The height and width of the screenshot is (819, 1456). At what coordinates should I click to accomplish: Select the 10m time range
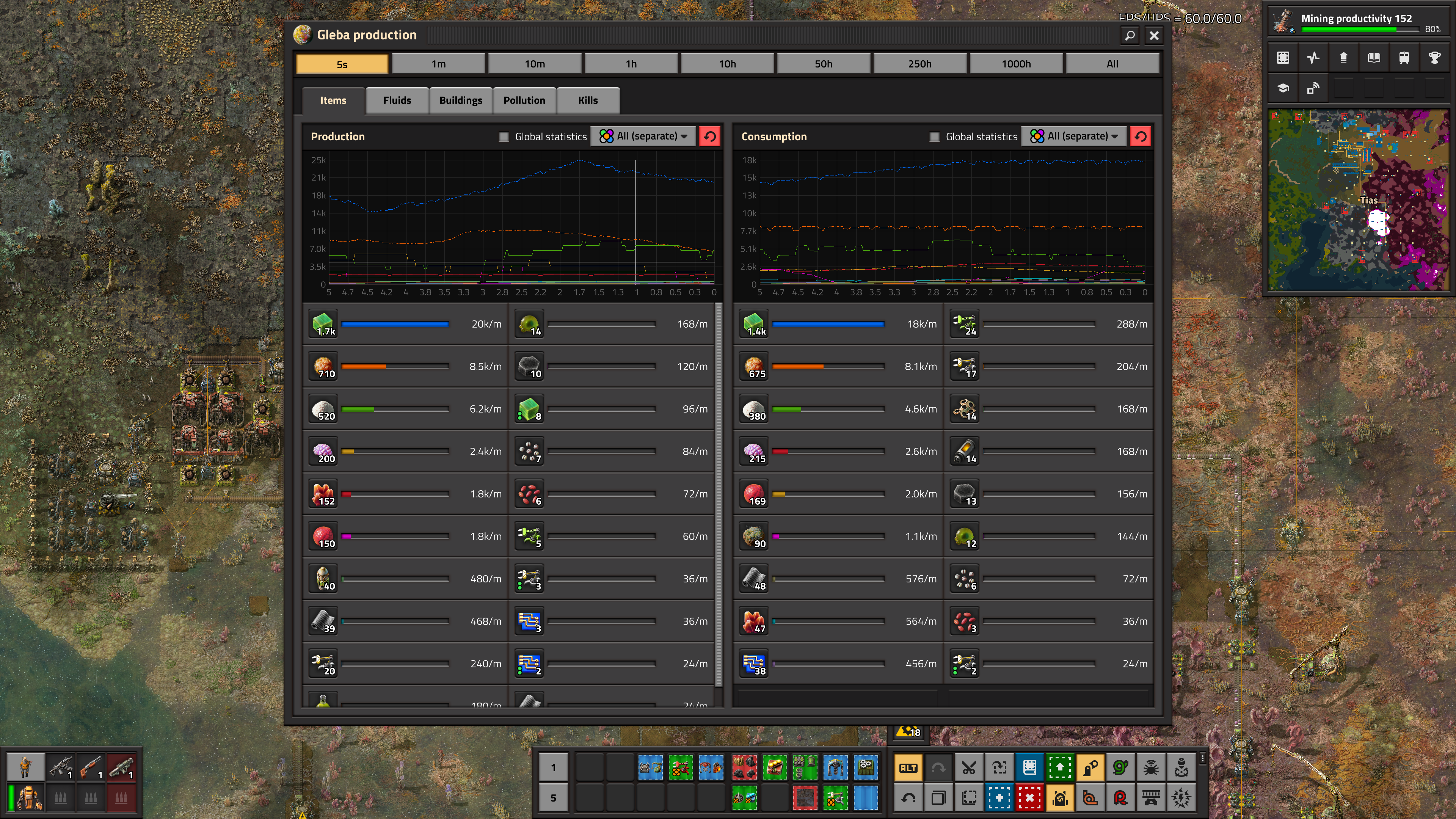click(535, 64)
